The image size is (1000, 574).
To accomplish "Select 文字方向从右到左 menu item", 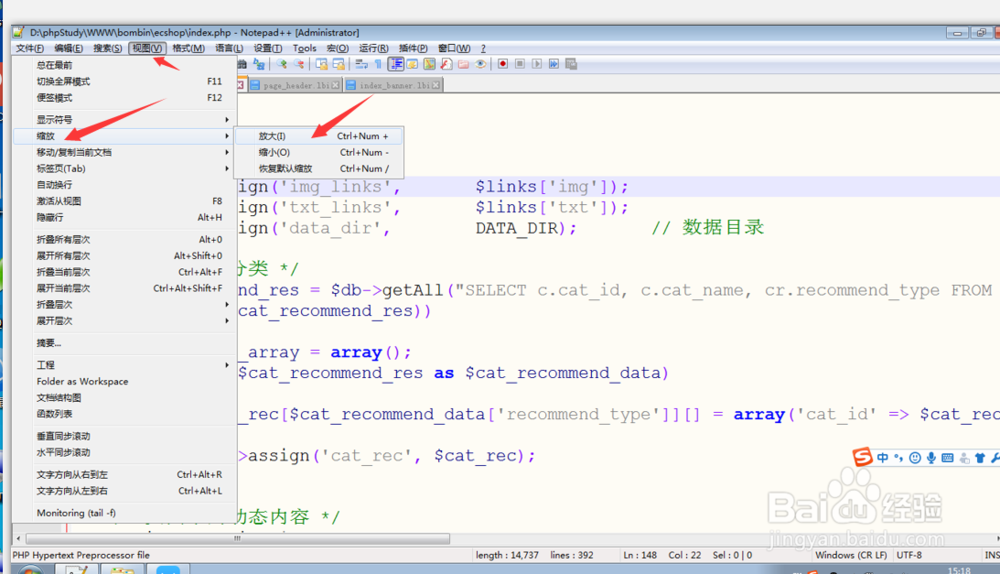I will 125,475.
